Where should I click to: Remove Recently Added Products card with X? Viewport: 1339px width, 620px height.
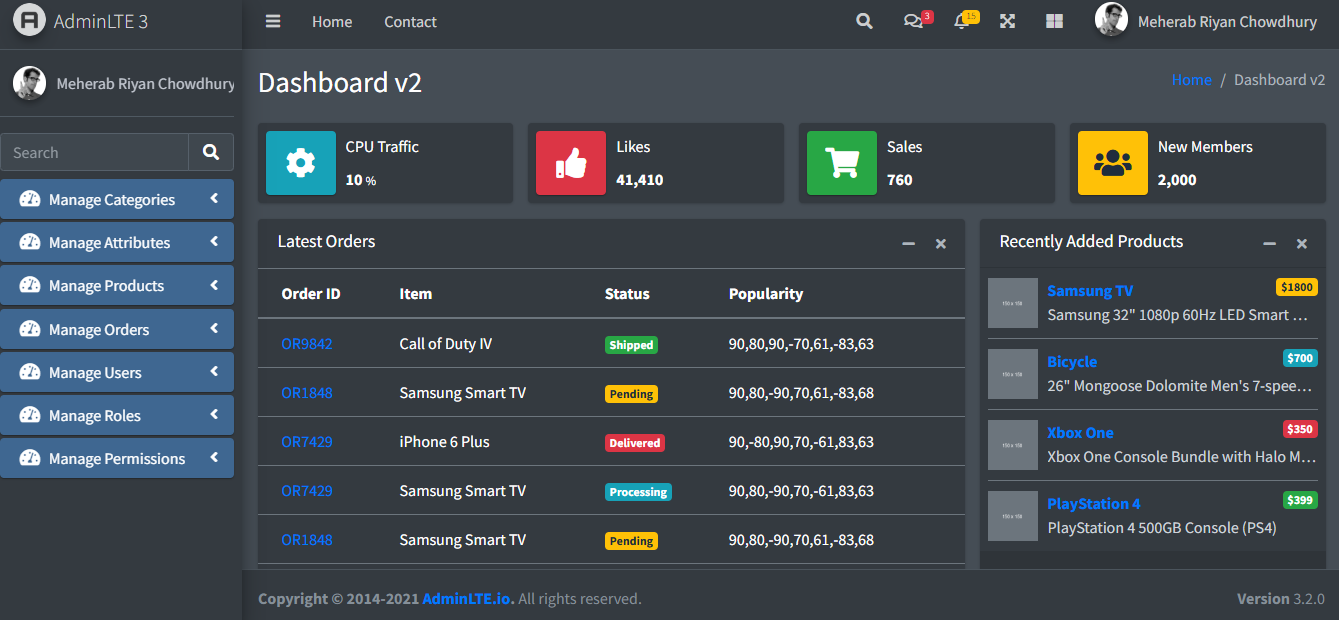(1302, 243)
